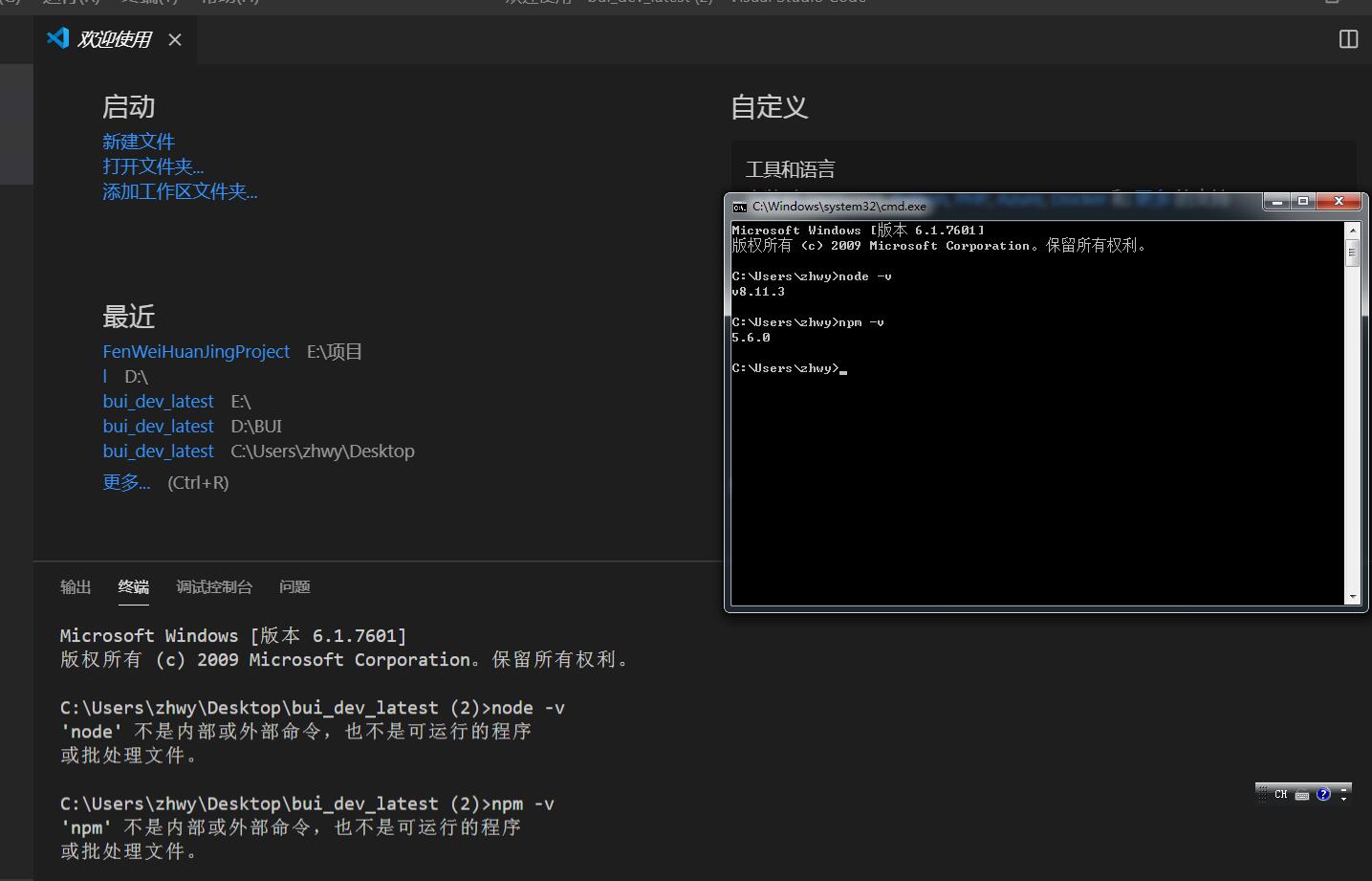This screenshot has width=1372, height=881.
Task: Minimize the cmd.exe window
Action: (1276, 201)
